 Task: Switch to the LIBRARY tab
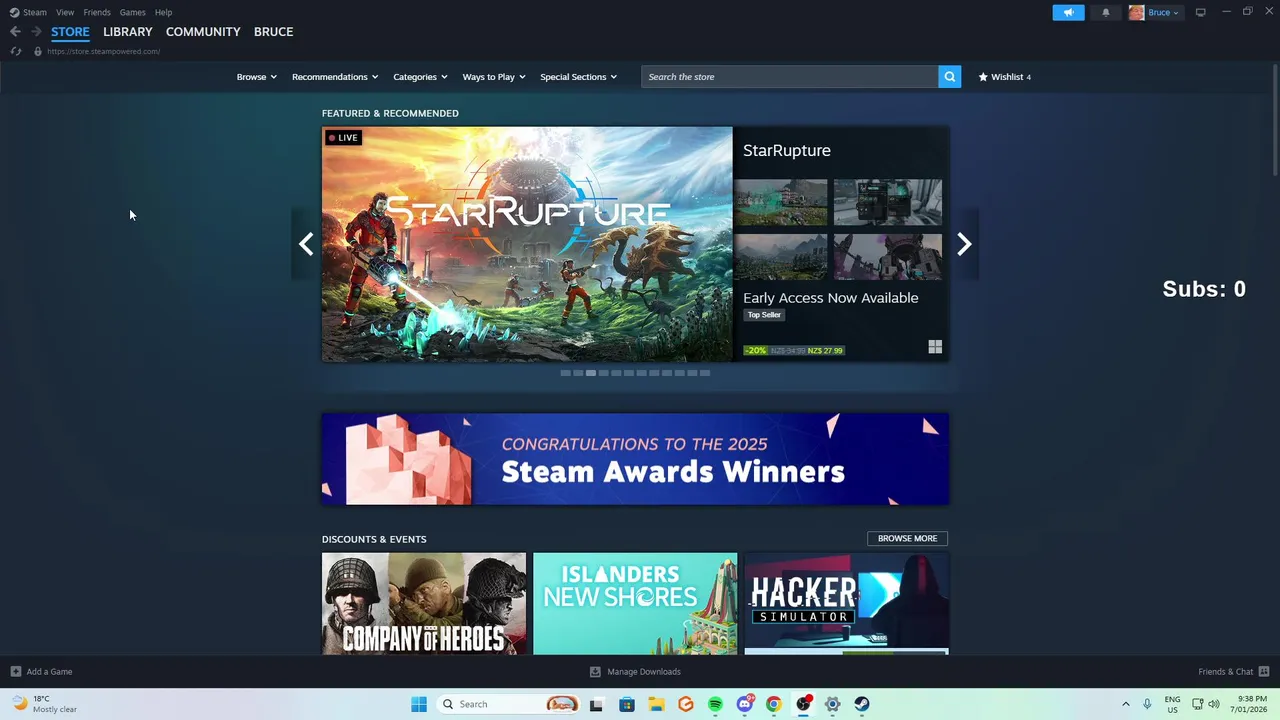pos(128,32)
